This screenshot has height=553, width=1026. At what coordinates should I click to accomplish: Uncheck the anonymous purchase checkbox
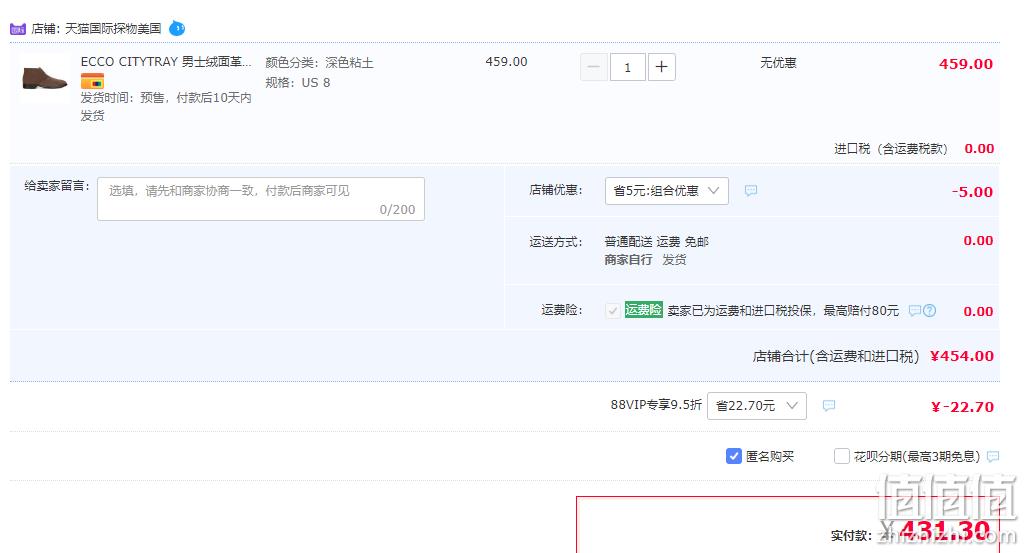(734, 456)
